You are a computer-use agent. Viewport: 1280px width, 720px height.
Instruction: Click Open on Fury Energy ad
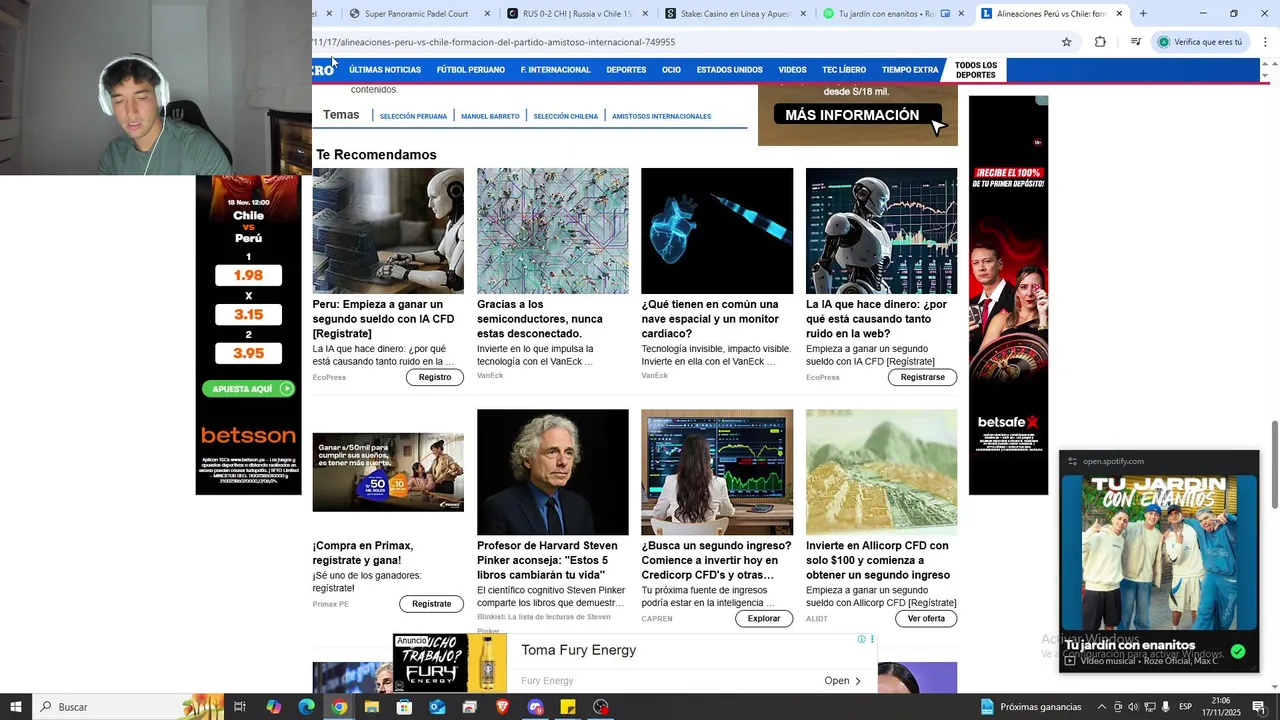(x=842, y=681)
